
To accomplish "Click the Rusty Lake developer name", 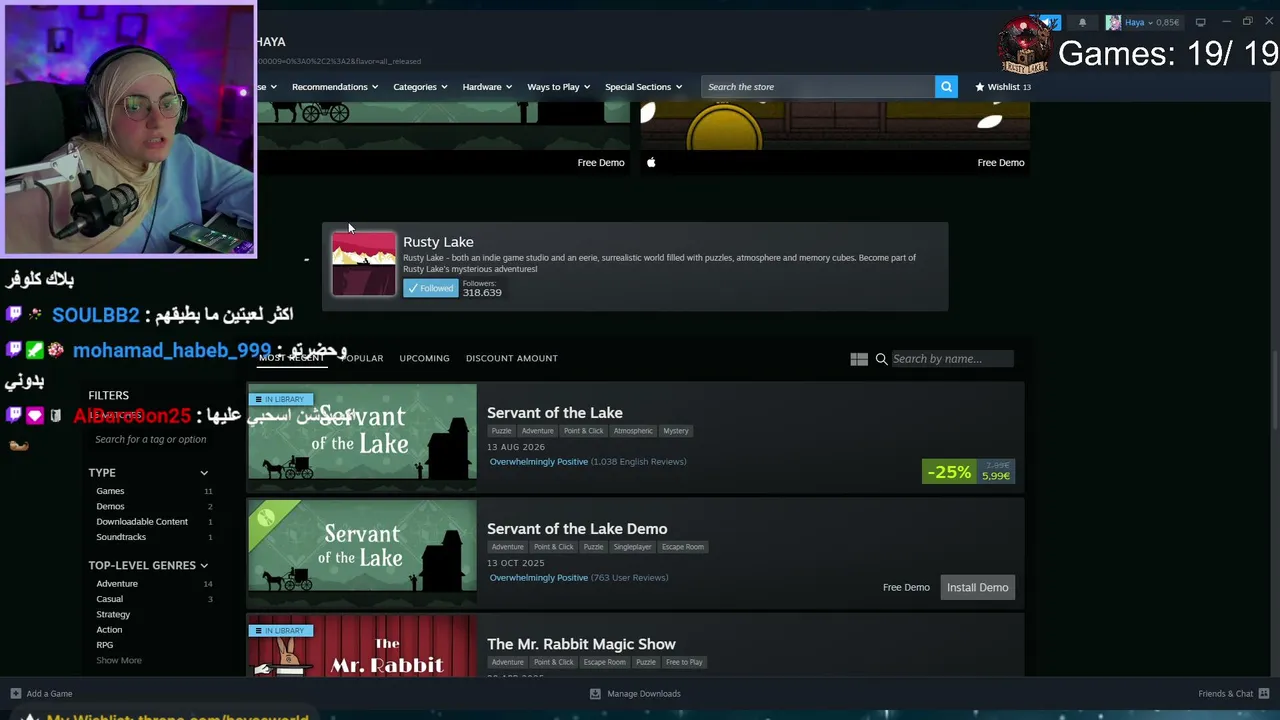I will [438, 242].
